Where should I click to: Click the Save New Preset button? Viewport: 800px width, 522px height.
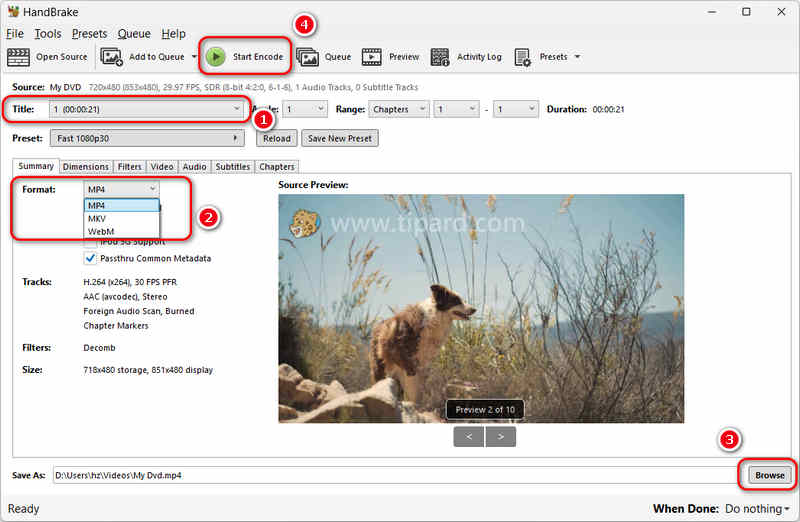340,138
